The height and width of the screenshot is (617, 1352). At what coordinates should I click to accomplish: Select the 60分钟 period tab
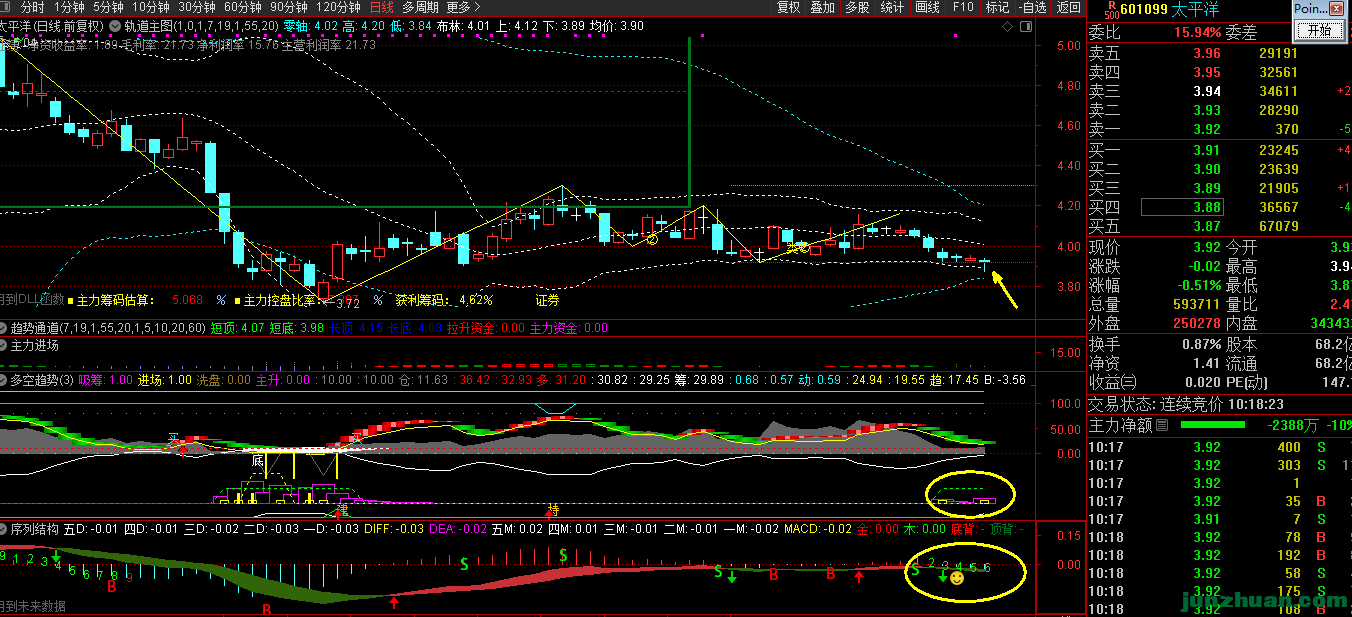(x=243, y=7)
